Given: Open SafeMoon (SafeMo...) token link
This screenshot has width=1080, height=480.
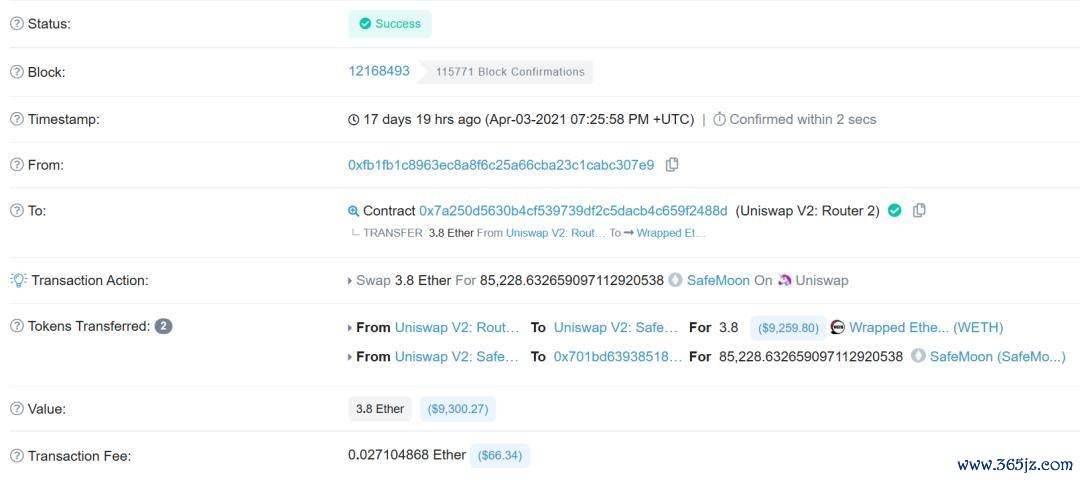Looking at the screenshot, I should [x=998, y=356].
